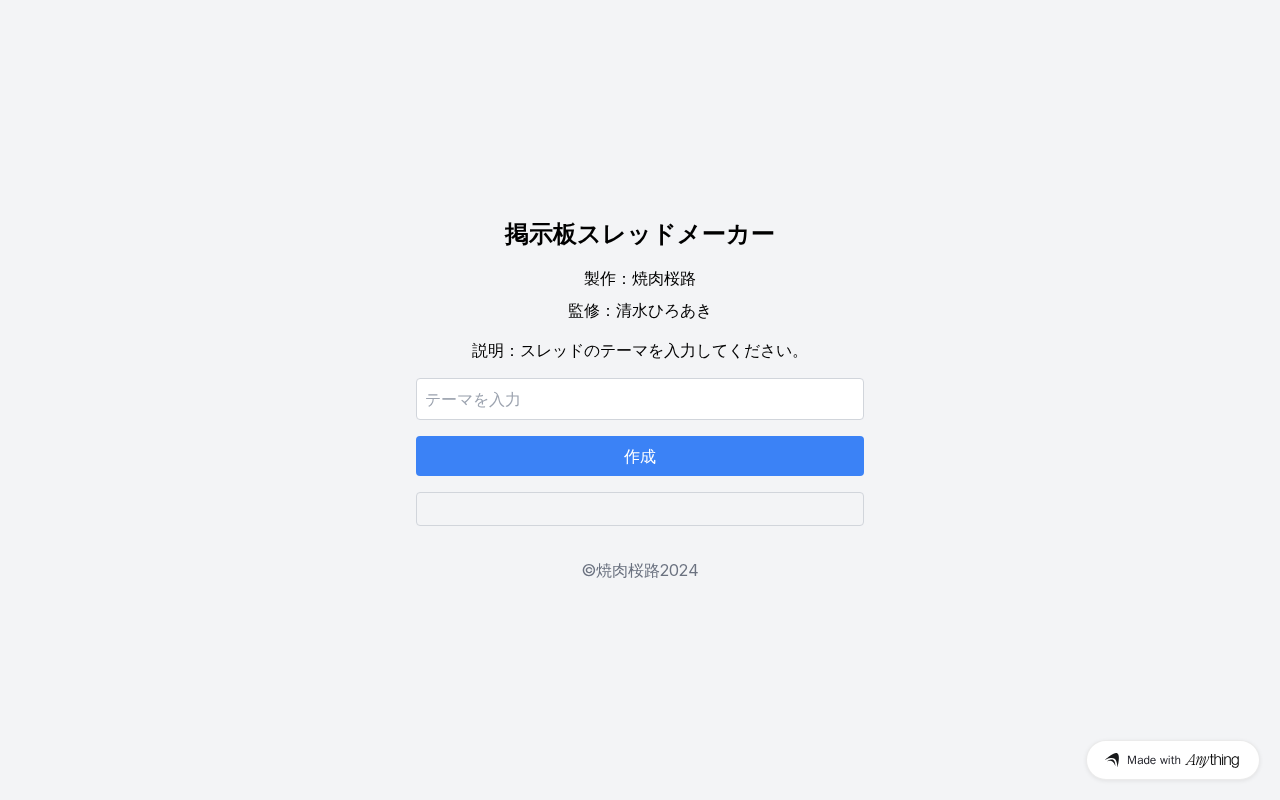Click the Anything wing logo icon

tap(1112, 760)
